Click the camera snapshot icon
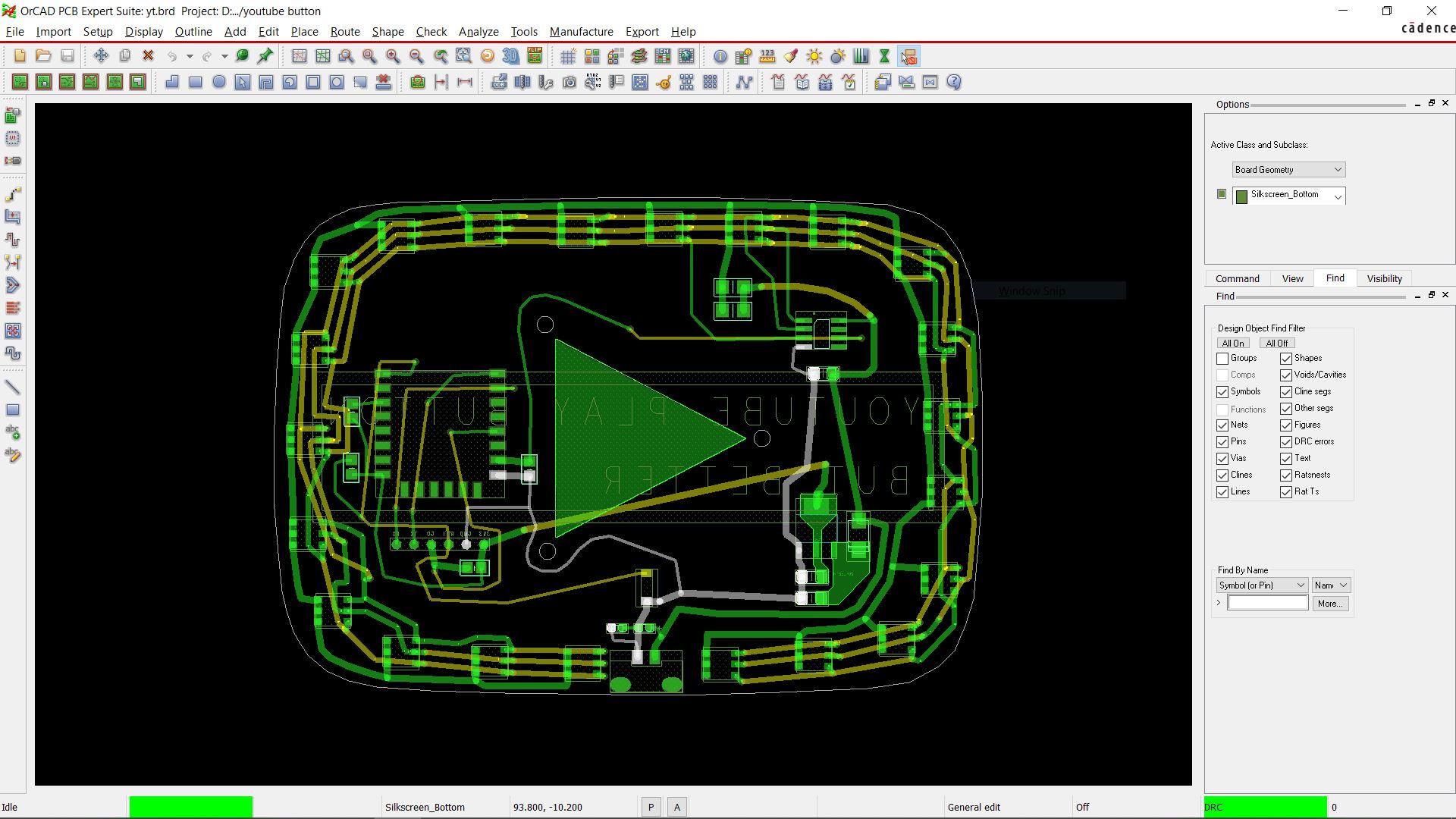This screenshot has height=819, width=1456. [570, 82]
